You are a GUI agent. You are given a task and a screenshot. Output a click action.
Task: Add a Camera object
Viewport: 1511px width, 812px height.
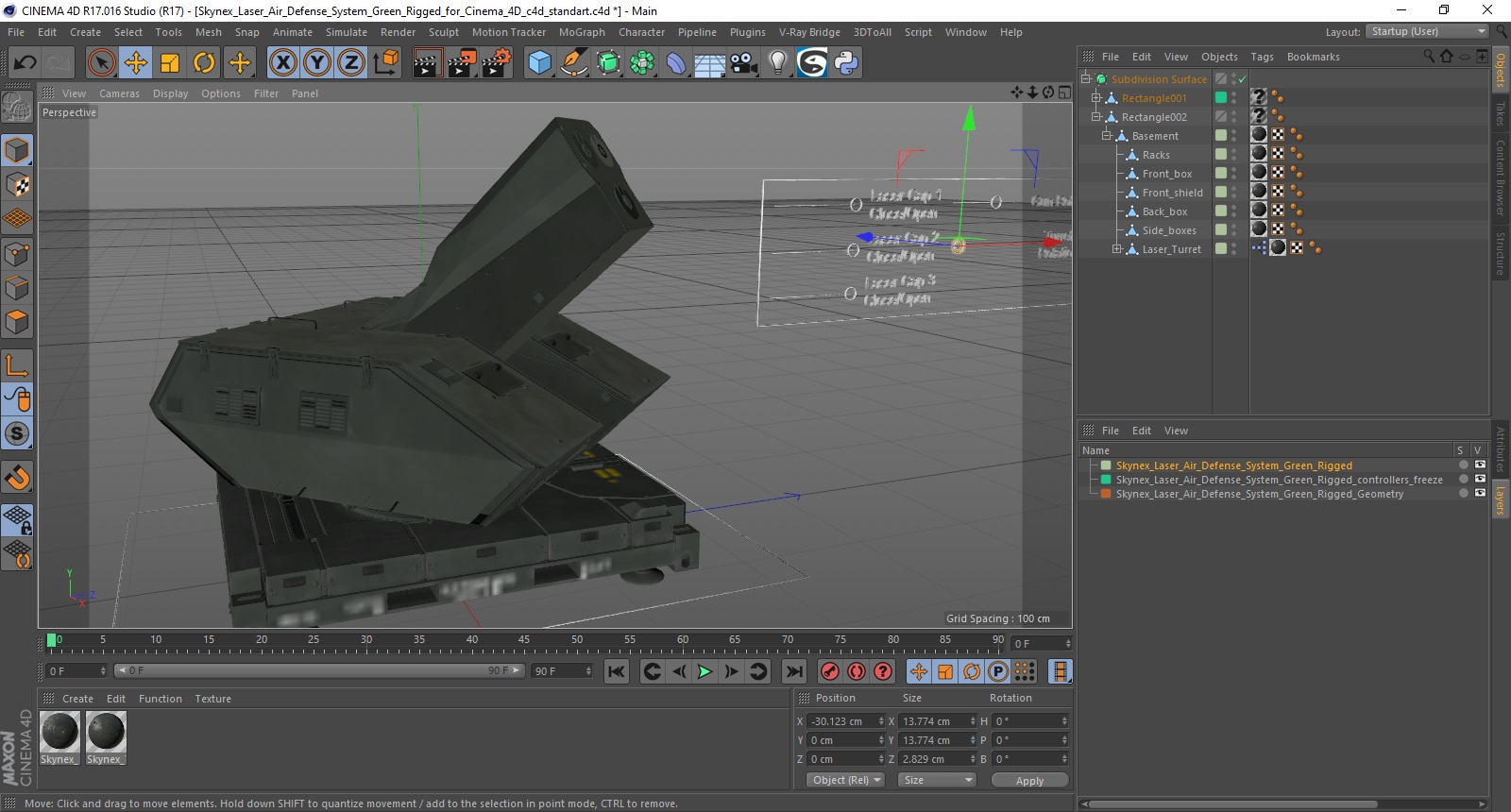coord(744,63)
